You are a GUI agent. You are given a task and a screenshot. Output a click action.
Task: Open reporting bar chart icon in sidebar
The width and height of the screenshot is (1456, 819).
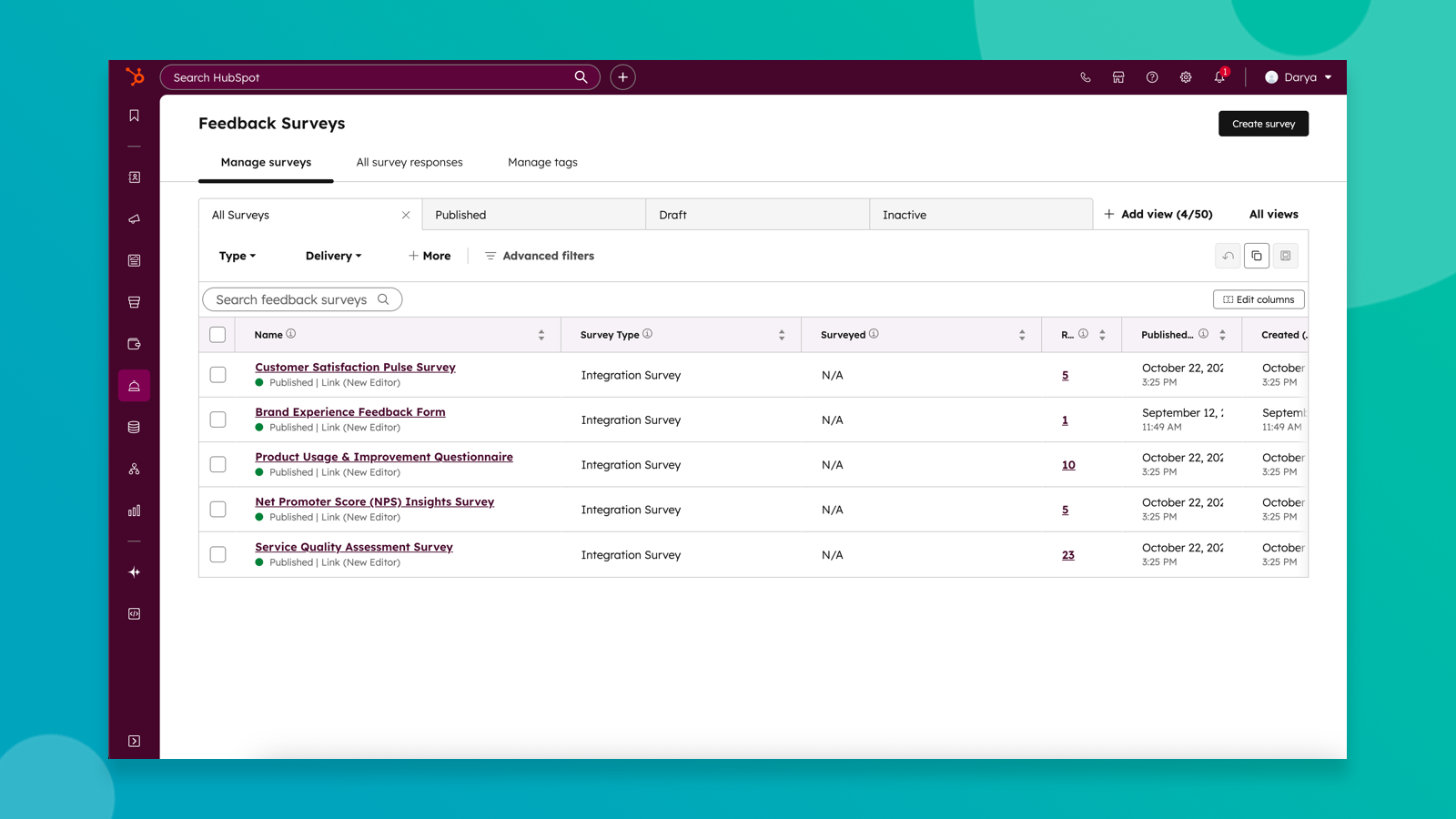pos(134,511)
